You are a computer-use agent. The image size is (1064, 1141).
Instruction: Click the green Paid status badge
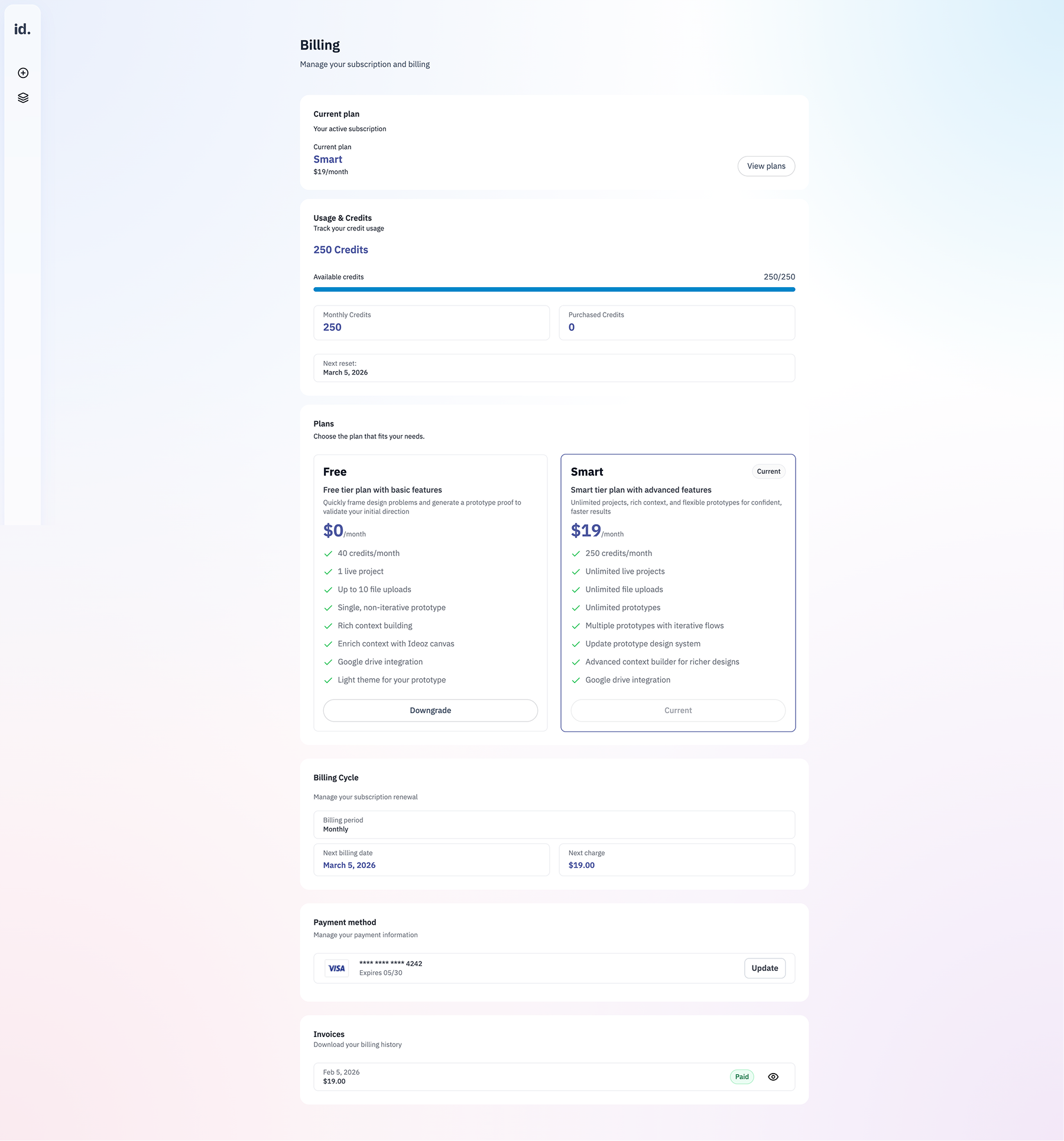(x=741, y=1077)
